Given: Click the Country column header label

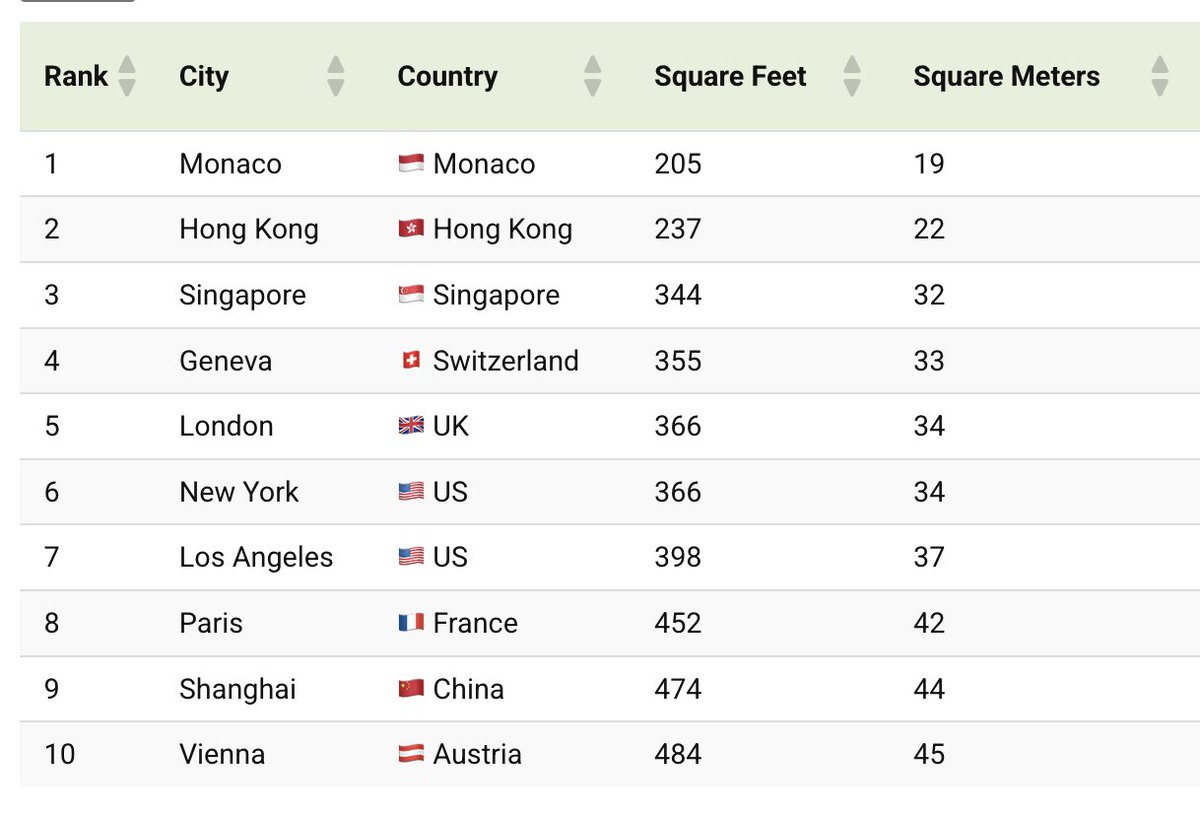Looking at the screenshot, I should (447, 77).
